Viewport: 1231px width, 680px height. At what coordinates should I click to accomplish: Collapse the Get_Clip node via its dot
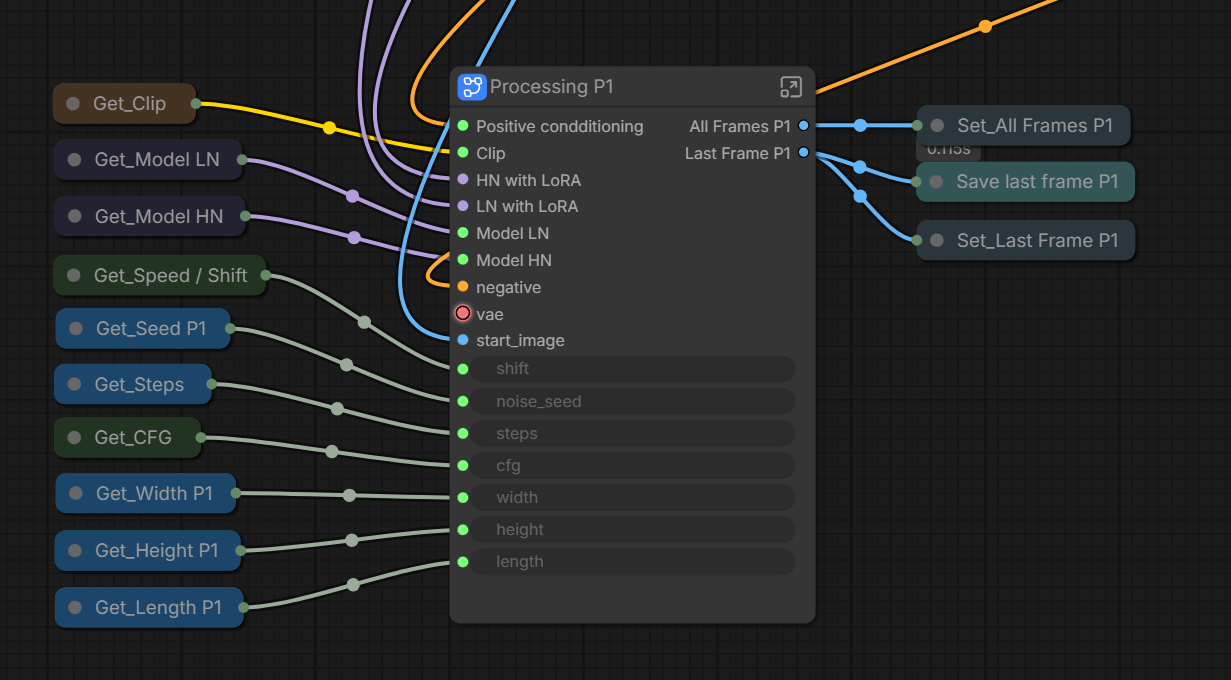click(73, 103)
